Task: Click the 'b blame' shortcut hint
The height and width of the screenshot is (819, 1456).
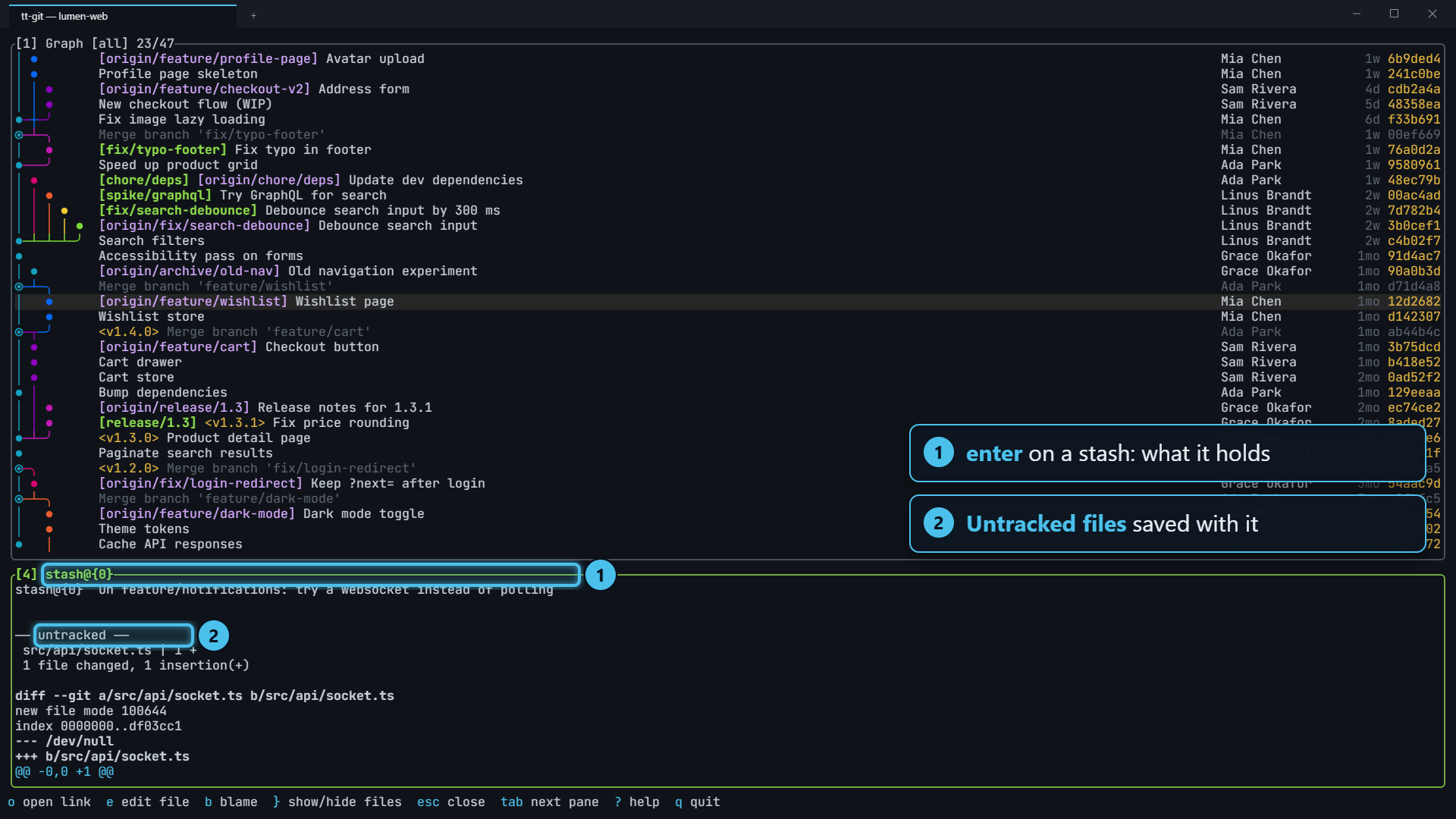Action: coord(231,802)
